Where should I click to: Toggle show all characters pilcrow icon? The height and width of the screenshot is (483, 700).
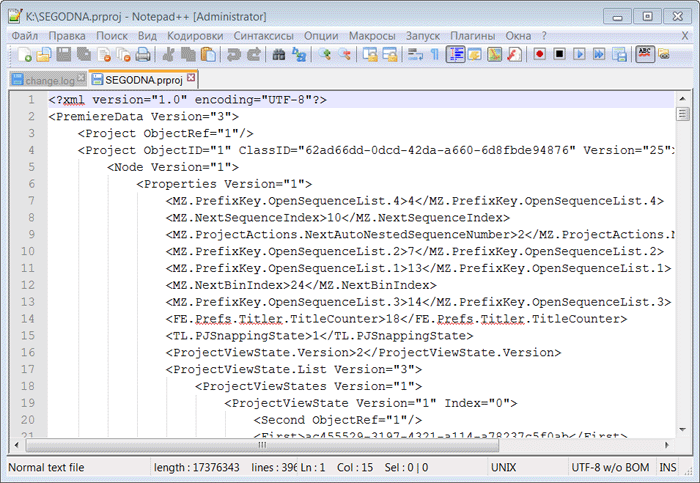tap(435, 54)
